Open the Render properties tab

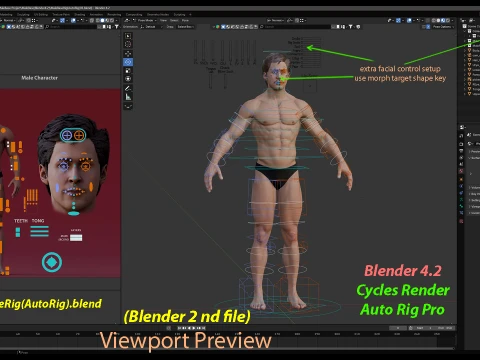(x=461, y=144)
